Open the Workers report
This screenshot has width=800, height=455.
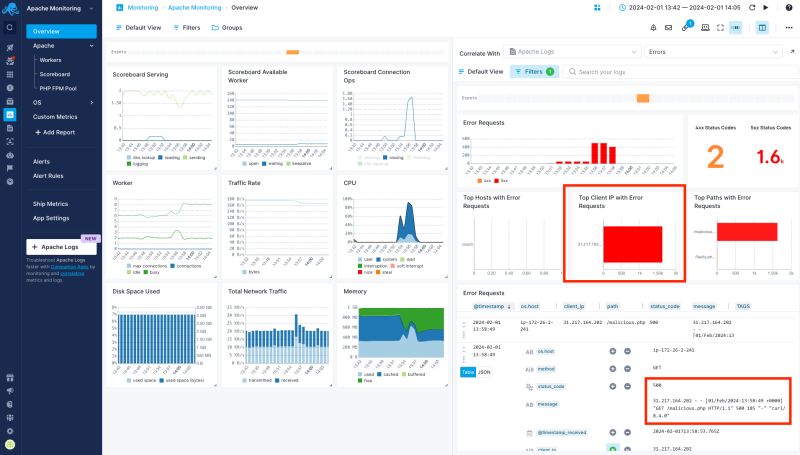point(51,60)
